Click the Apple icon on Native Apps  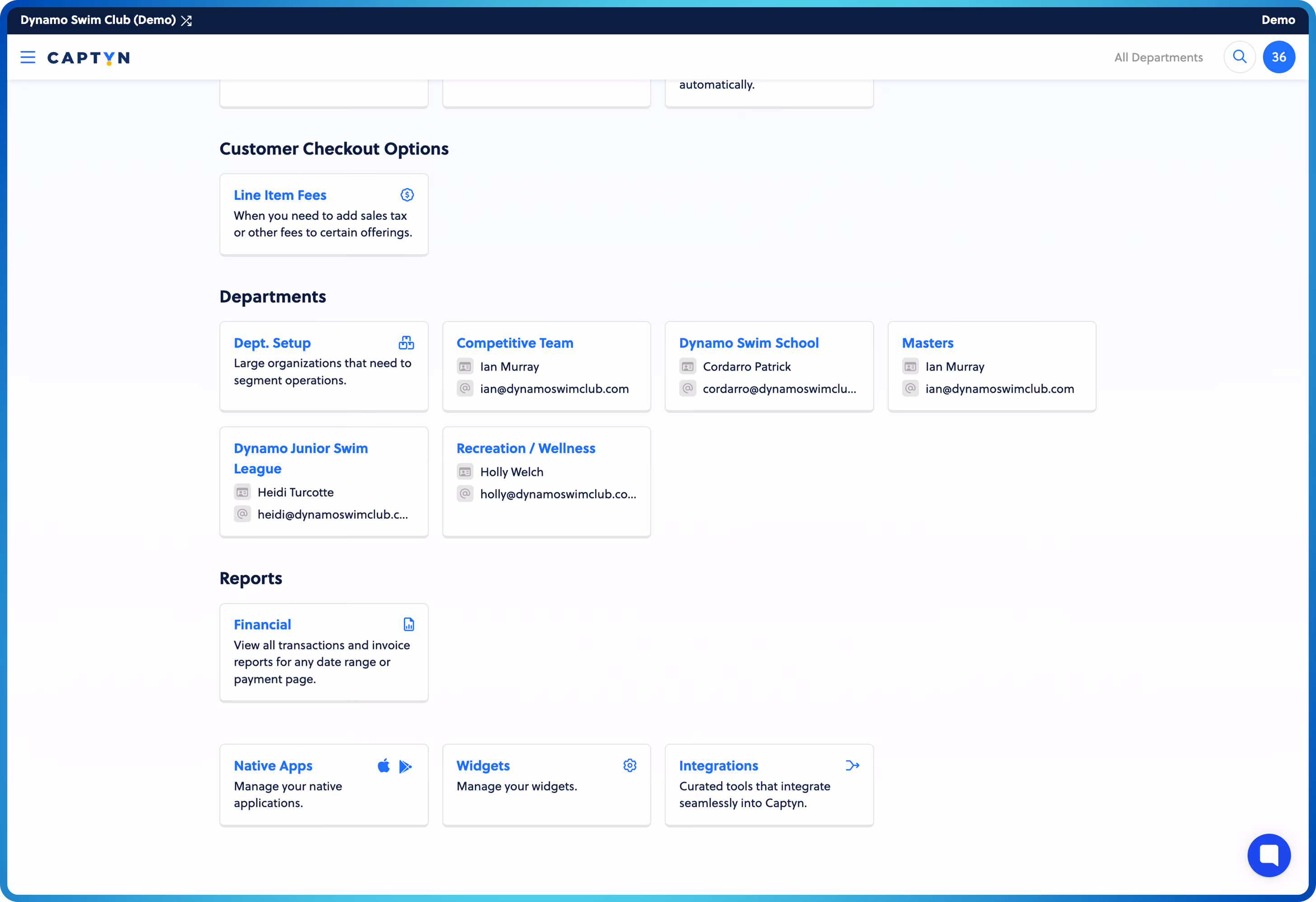point(383,766)
